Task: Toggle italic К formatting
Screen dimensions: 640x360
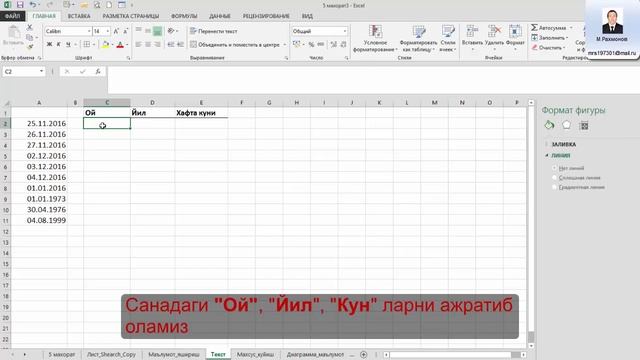Action: coord(59,44)
